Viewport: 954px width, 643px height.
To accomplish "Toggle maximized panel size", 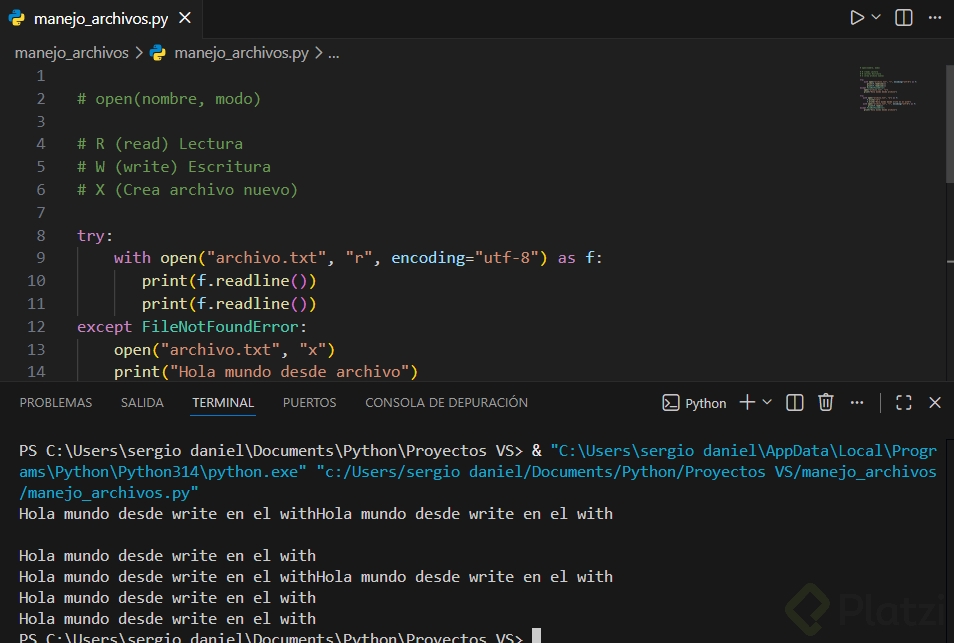I will [x=903, y=402].
